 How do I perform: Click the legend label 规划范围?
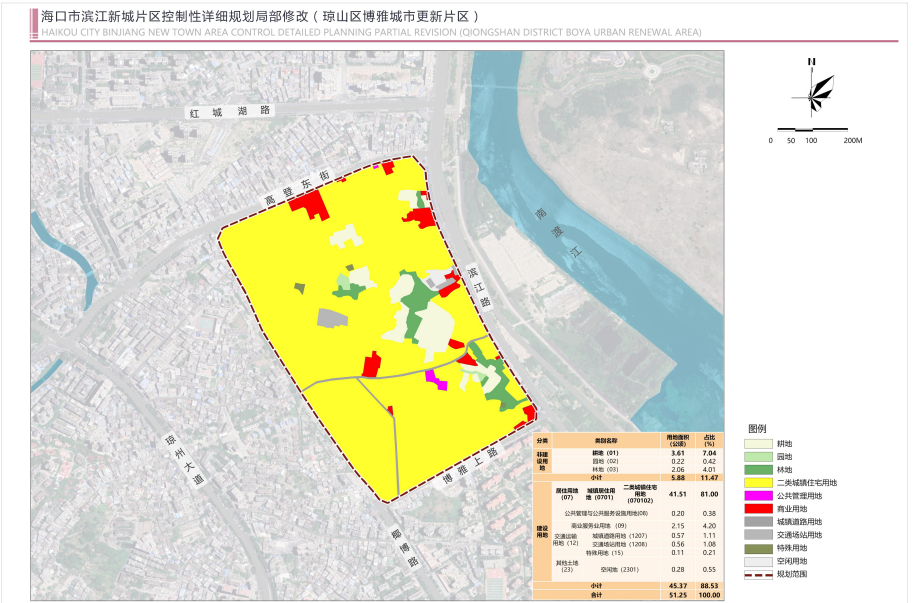click(792, 574)
